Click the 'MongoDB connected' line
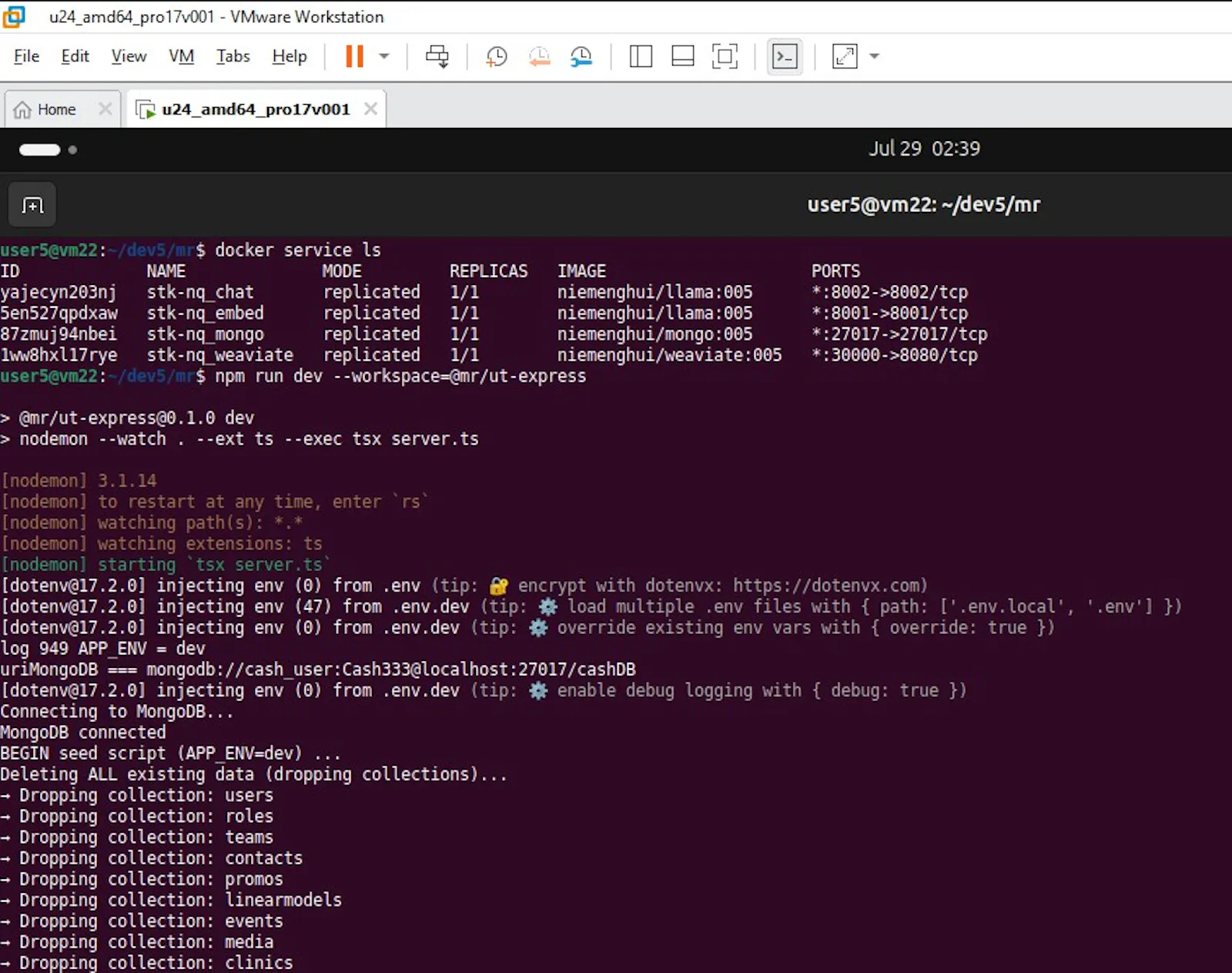The height and width of the screenshot is (973, 1232). (x=83, y=732)
